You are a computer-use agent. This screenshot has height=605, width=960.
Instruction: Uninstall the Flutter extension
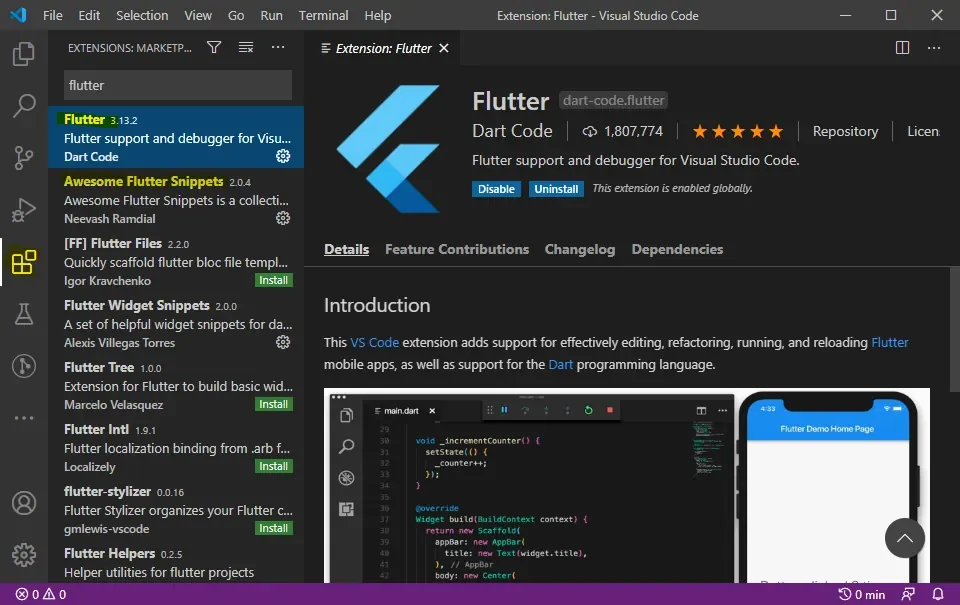[x=556, y=189]
